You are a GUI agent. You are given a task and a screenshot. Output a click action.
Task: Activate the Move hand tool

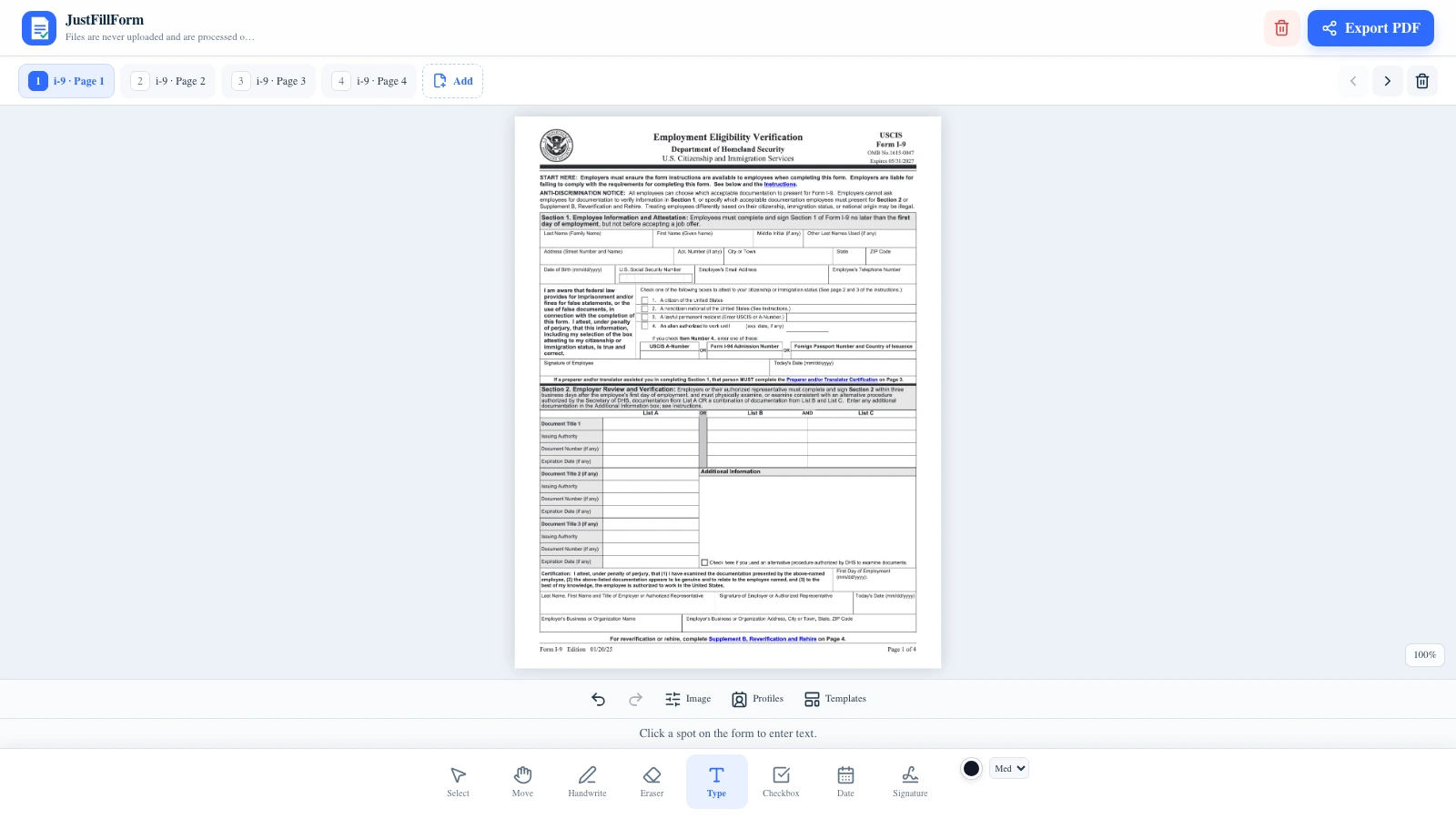[522, 781]
